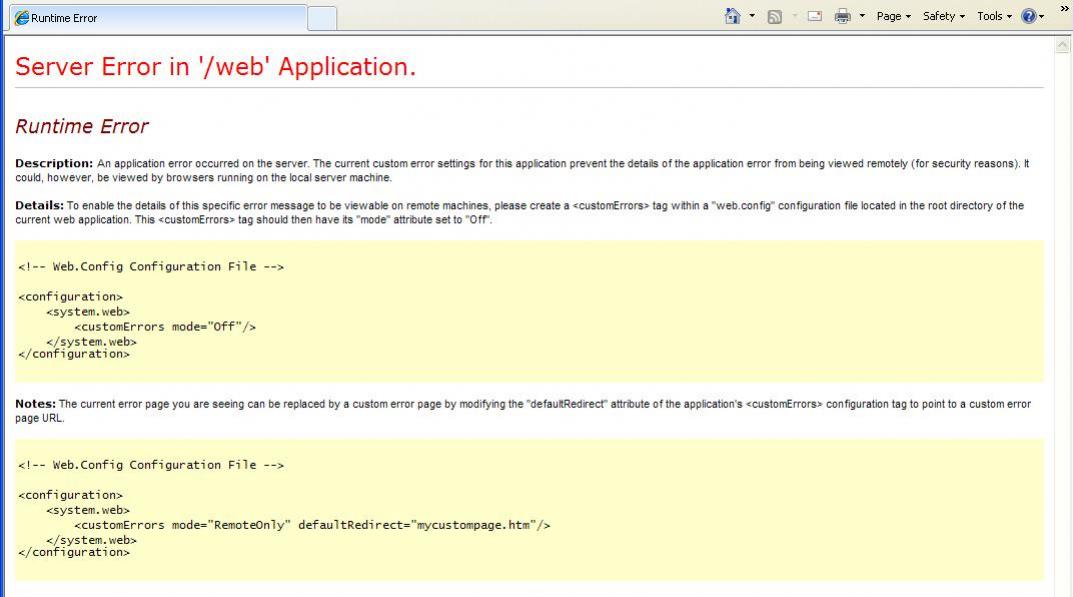Click the customErrors mode="Off" code line

165,327
